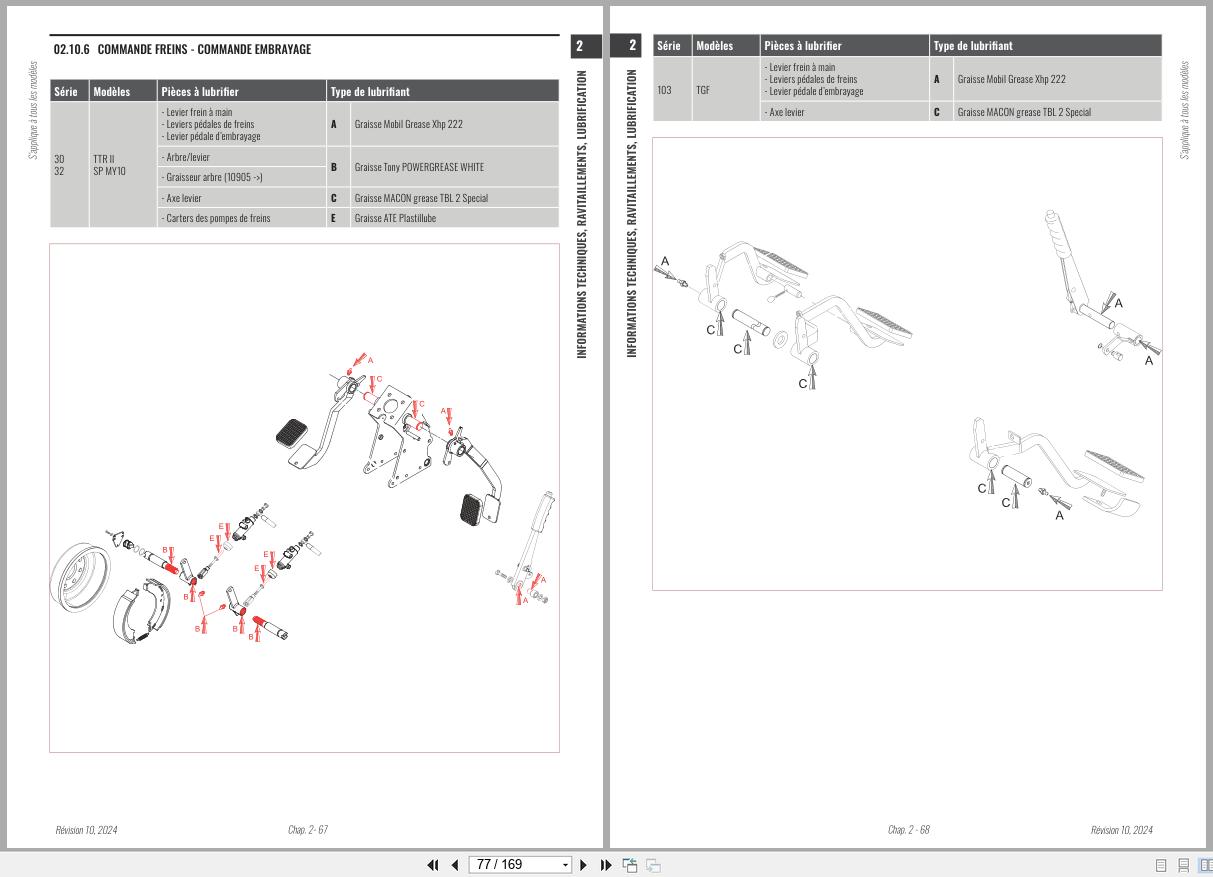Viewport: 1213px width, 877px height.
Task: Click '- Graisseur arbre (10905 ->)' row
Action: point(242,177)
